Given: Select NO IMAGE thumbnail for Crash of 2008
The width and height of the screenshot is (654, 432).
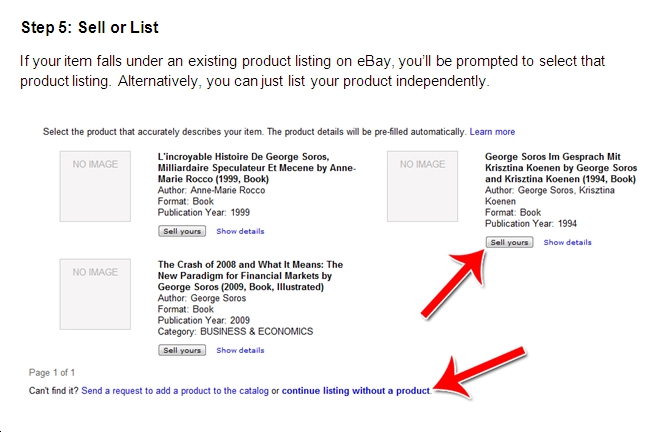Looking at the screenshot, I should point(95,294).
